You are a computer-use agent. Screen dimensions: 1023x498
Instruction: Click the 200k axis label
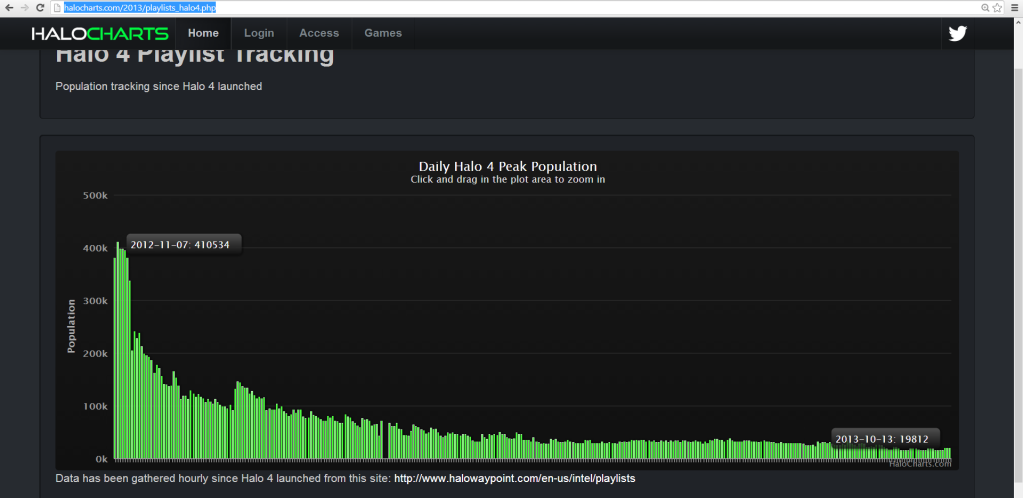[x=95, y=354]
